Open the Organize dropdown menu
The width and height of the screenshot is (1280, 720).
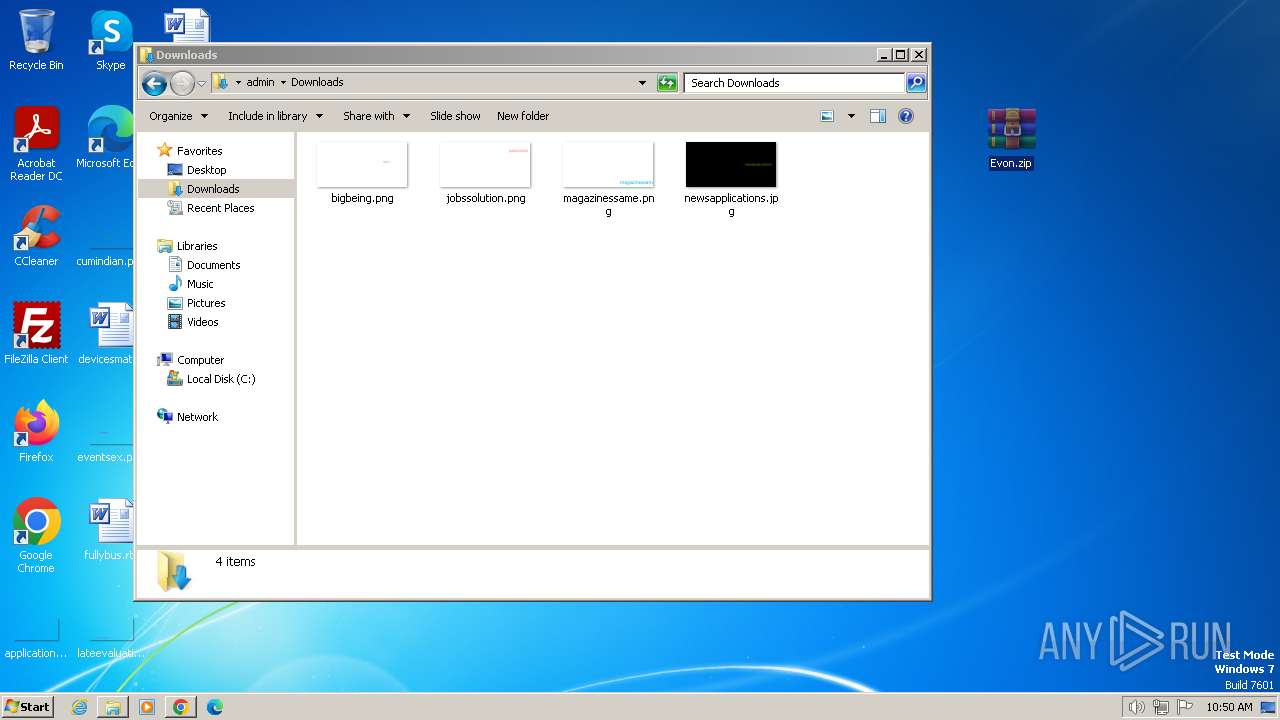point(178,116)
